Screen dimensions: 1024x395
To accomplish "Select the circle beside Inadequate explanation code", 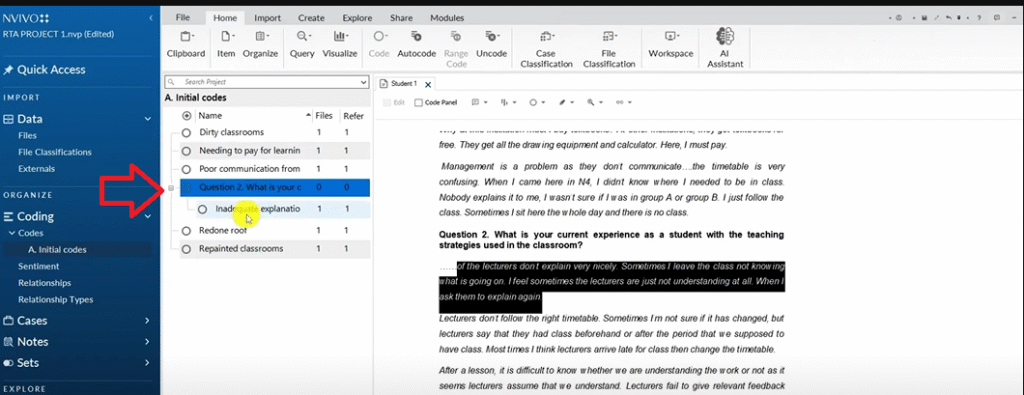I will 202,210.
